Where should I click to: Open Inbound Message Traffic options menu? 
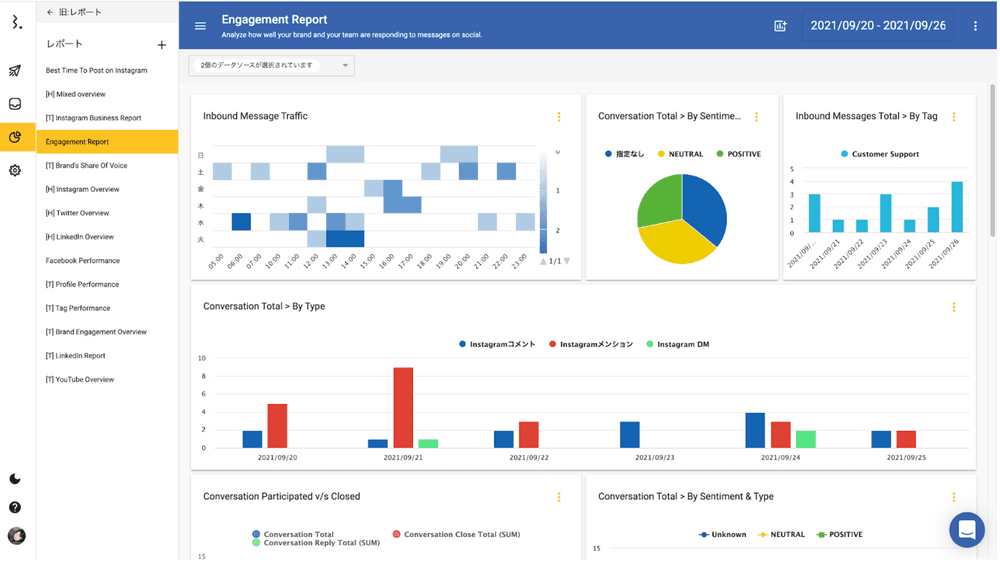[559, 117]
